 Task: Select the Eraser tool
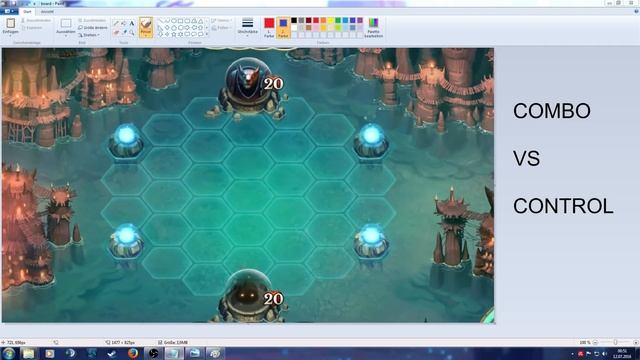pos(116,32)
